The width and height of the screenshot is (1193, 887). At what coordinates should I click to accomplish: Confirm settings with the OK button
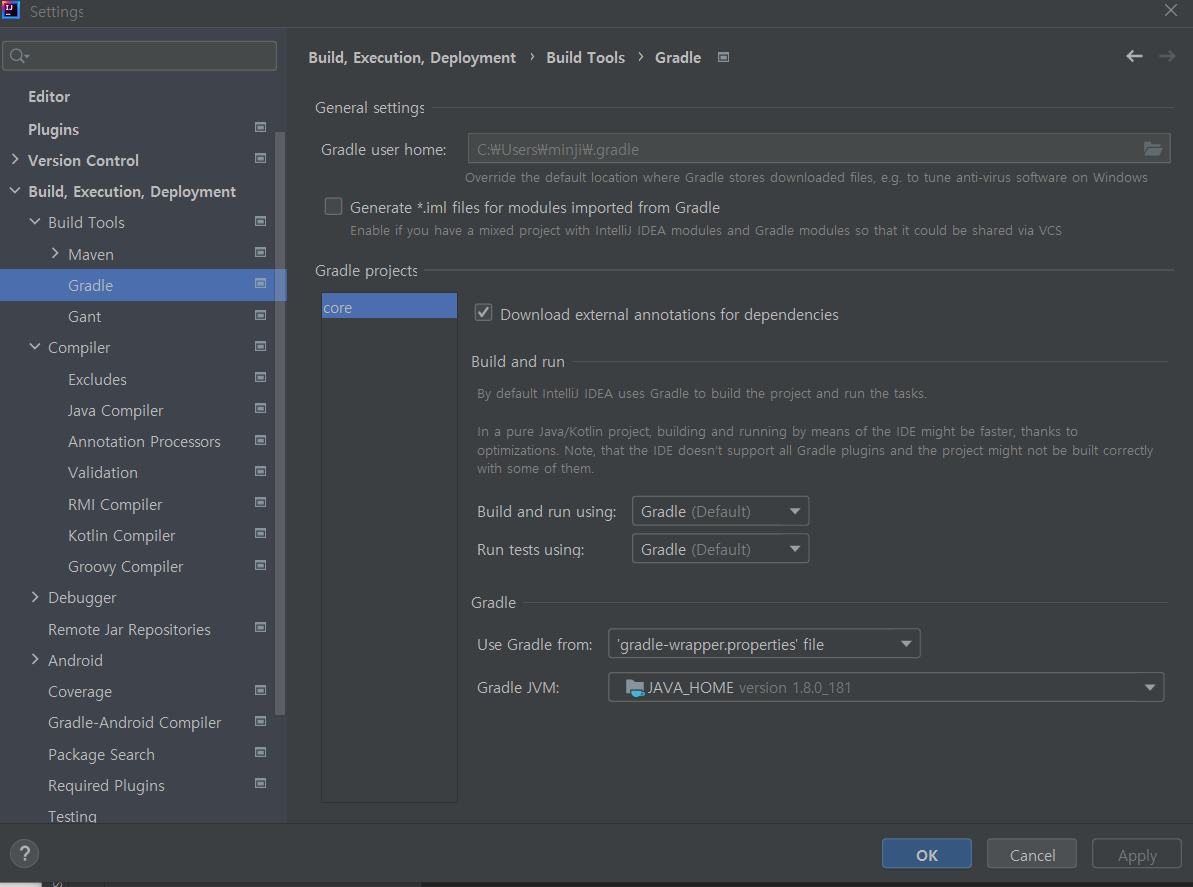point(927,854)
